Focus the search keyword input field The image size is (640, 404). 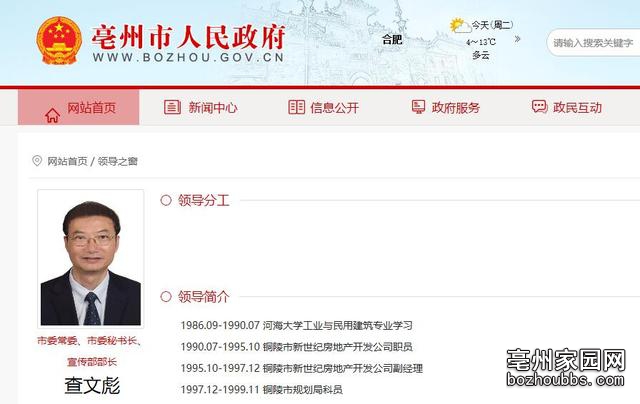(593, 42)
